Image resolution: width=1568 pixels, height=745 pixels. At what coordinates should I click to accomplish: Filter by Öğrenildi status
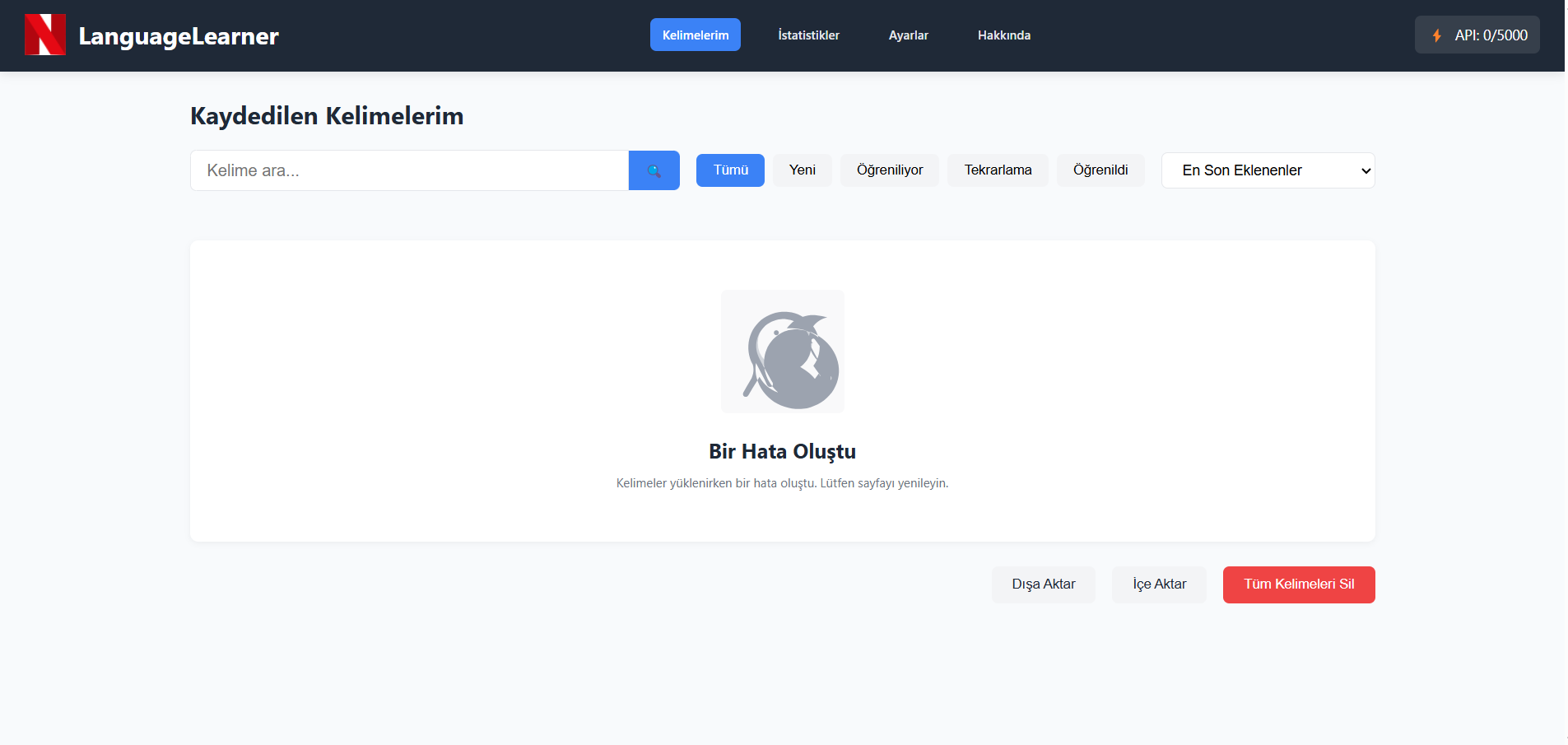coord(1100,170)
